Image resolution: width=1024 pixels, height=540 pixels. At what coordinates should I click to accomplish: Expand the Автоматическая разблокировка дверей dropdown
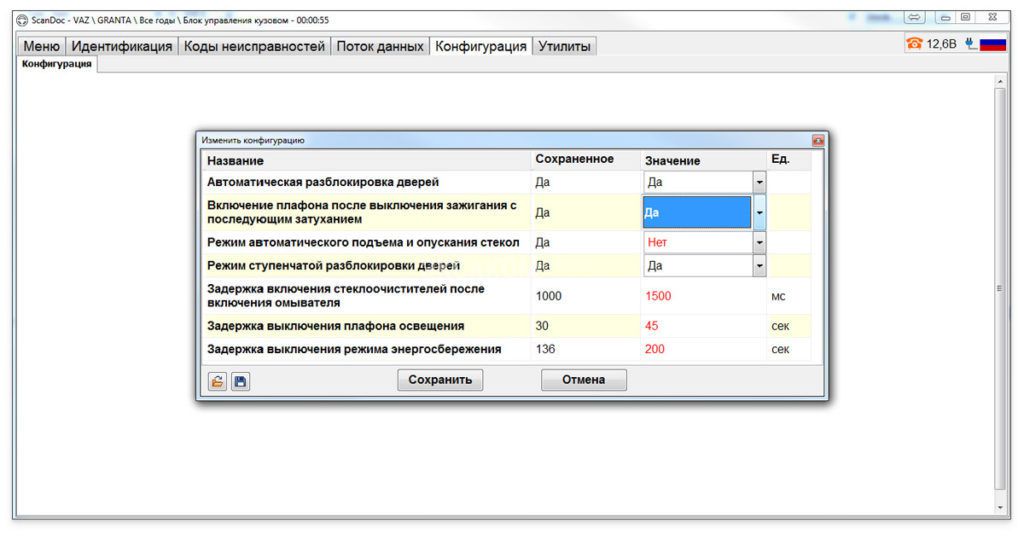(759, 183)
